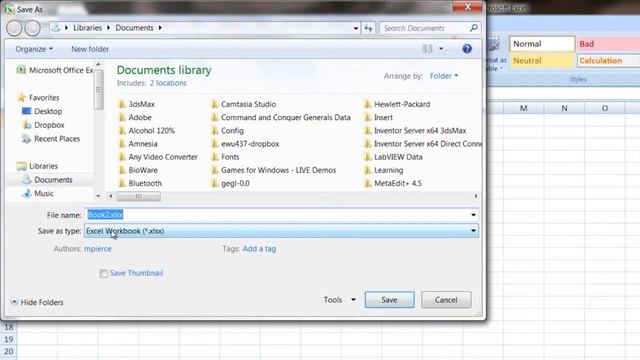640x360 pixels.
Task: Click the Libraries breadcrumb segment
Action: coord(87,28)
